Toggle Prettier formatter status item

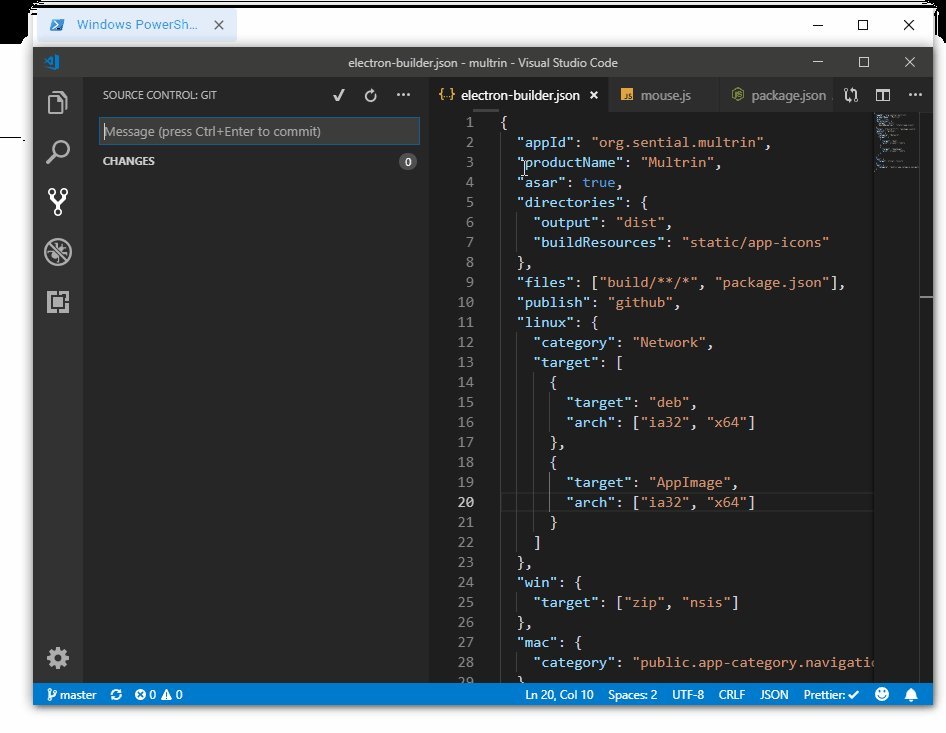832,694
